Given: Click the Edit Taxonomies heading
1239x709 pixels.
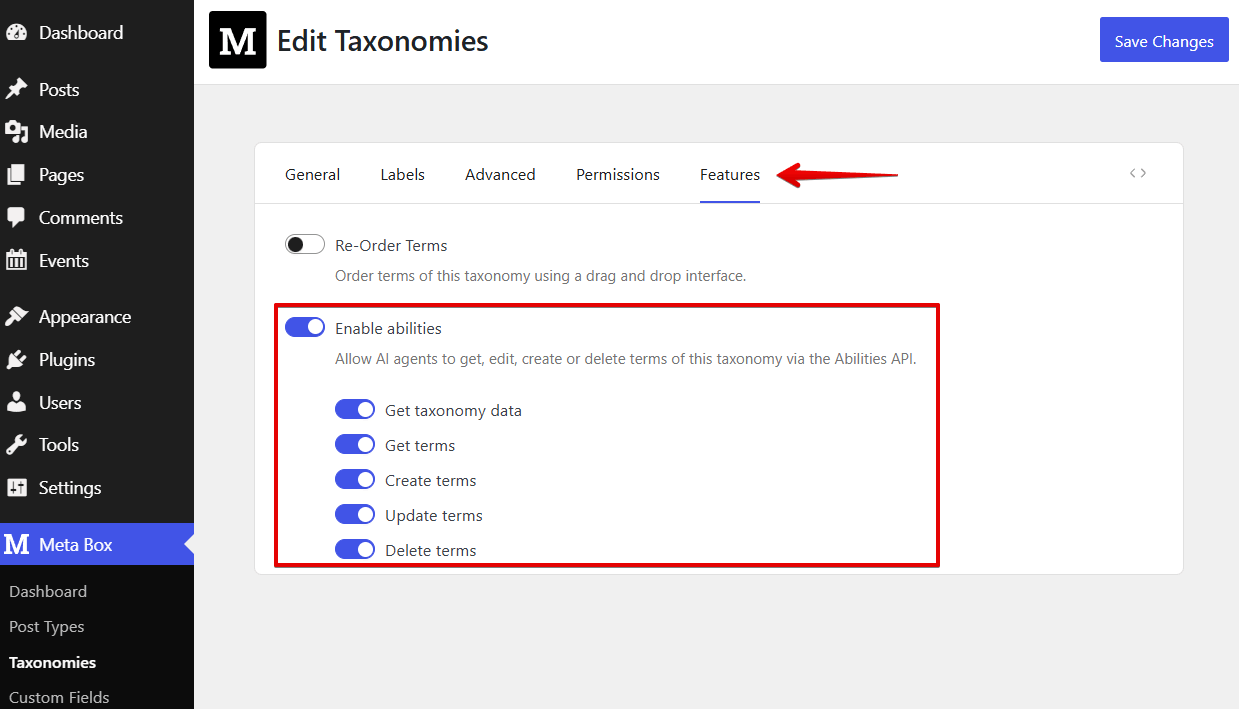Looking at the screenshot, I should pyautogui.click(x=382, y=41).
